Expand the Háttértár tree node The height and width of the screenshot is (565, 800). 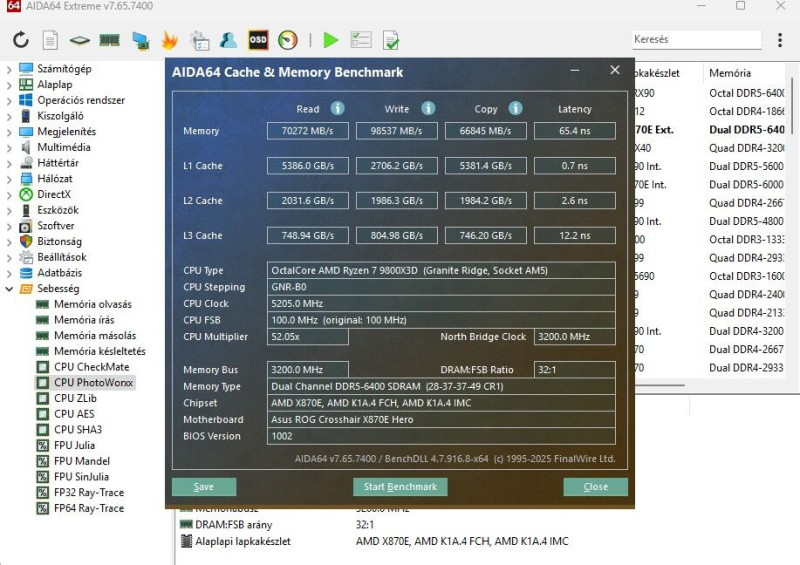9,163
